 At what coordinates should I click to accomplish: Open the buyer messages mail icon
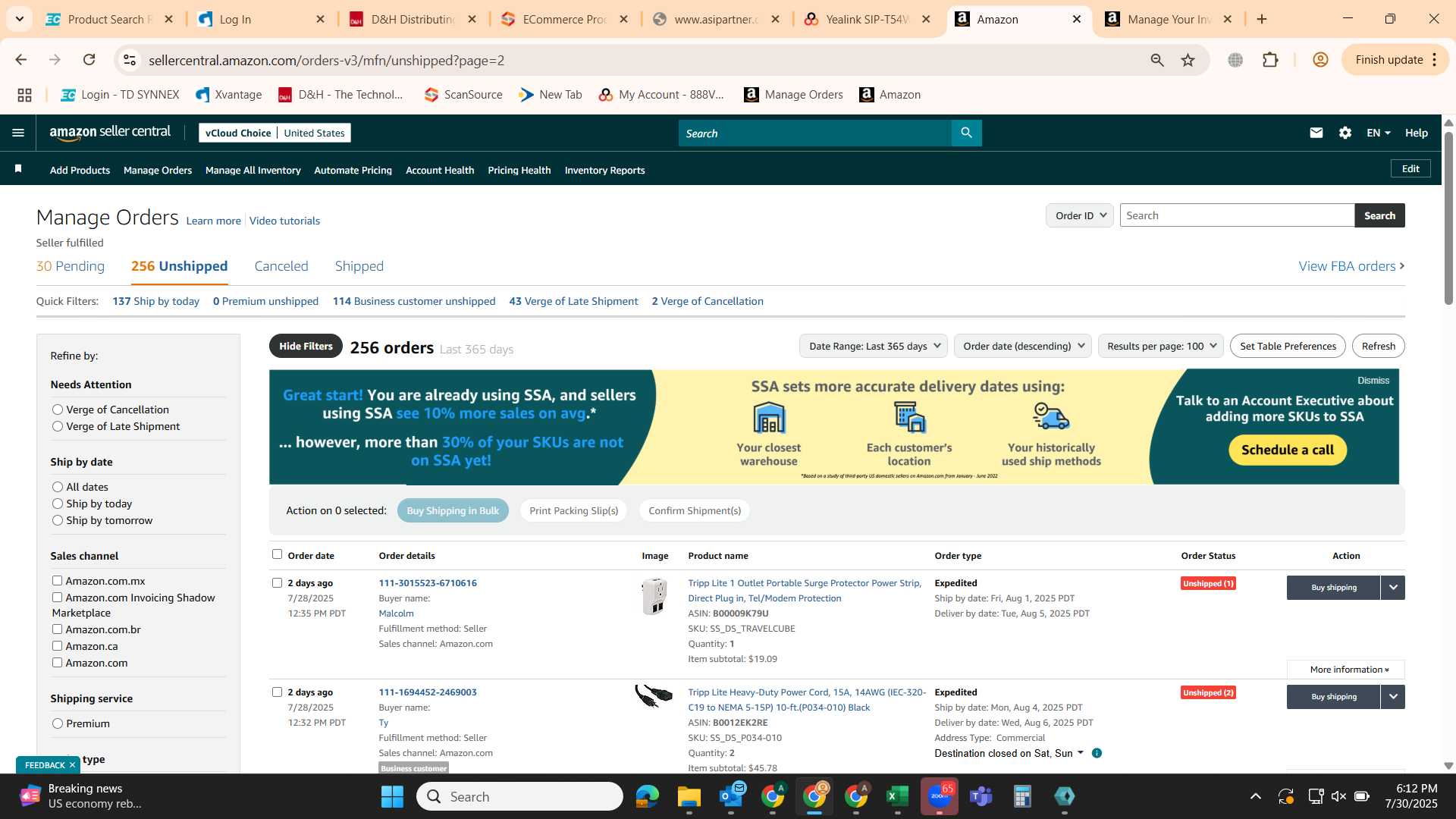(1316, 133)
